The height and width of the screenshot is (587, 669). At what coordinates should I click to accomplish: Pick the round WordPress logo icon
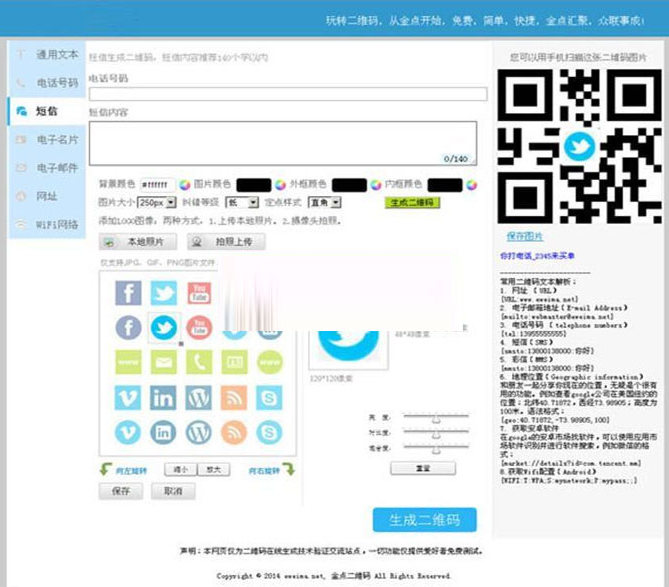(199, 432)
